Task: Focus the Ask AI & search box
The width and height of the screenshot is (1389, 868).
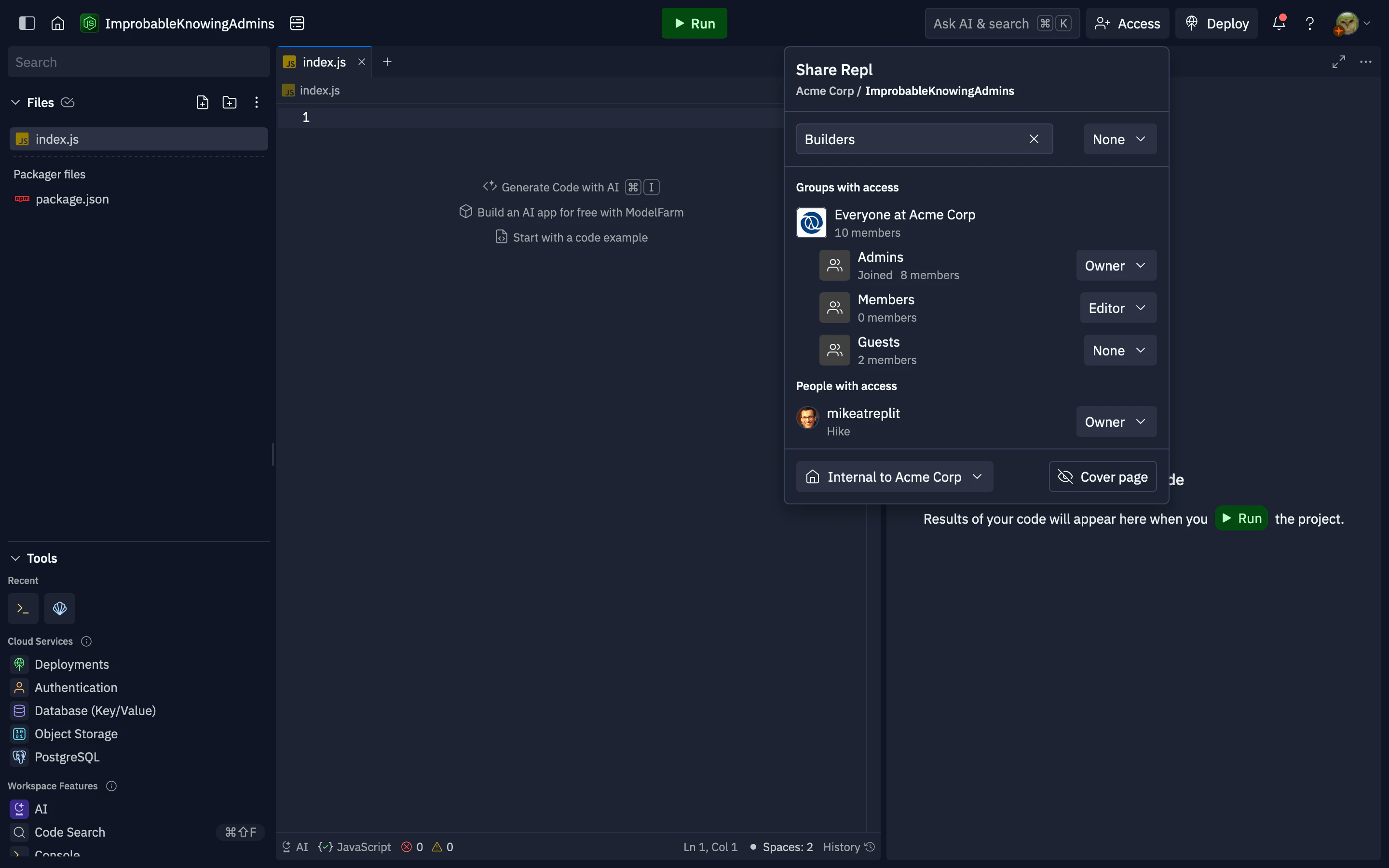Action: coord(1002,23)
